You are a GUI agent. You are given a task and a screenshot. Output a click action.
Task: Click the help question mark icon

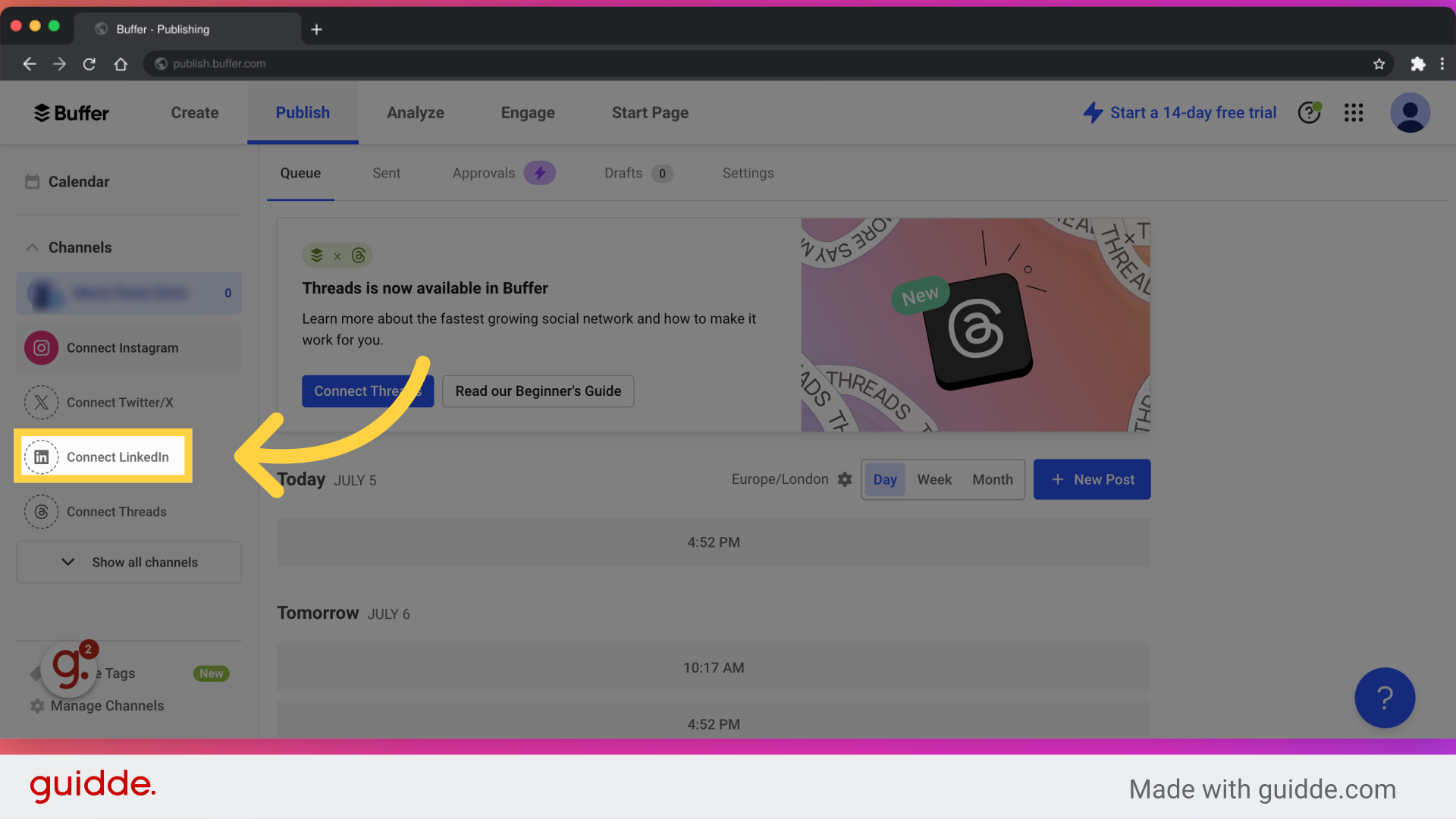1310,112
